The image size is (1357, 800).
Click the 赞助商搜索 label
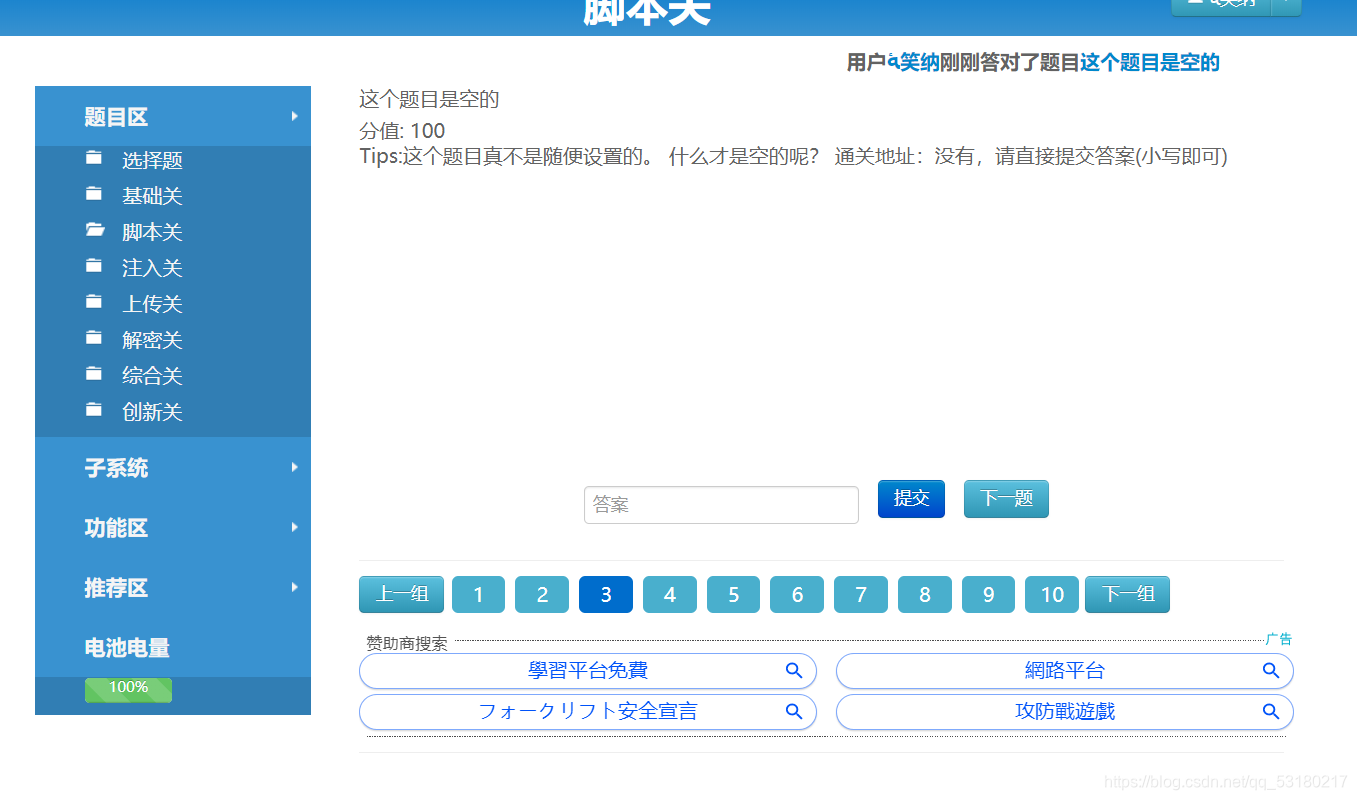pos(407,644)
